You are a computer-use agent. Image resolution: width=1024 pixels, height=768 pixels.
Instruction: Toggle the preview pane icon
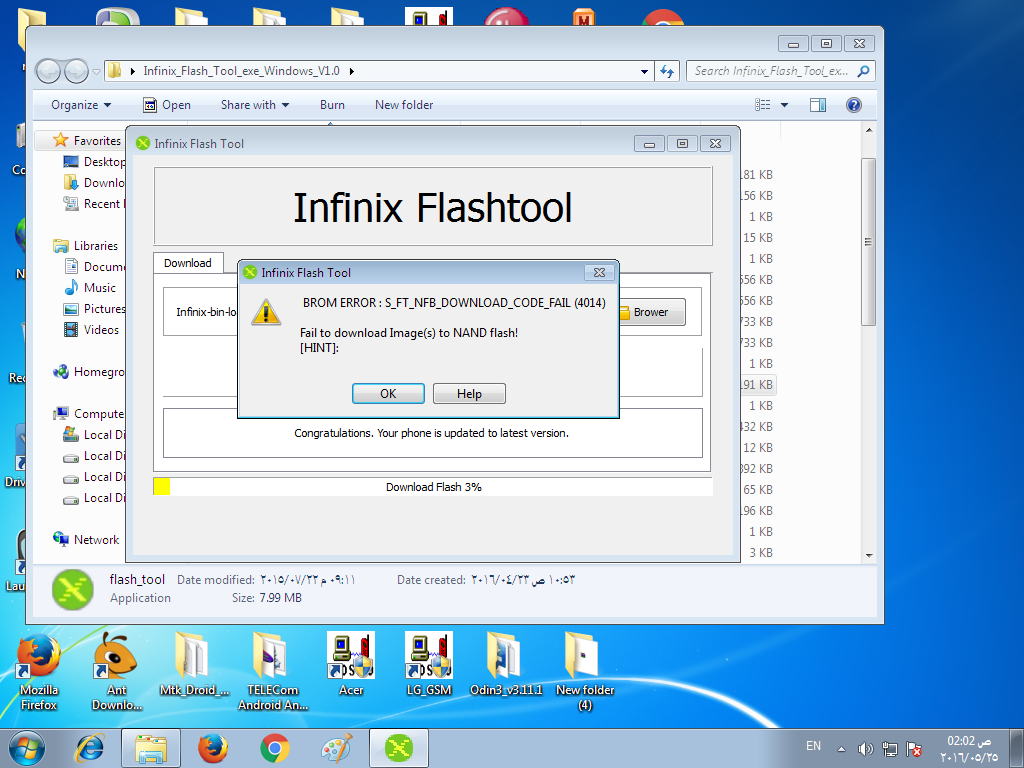click(818, 105)
